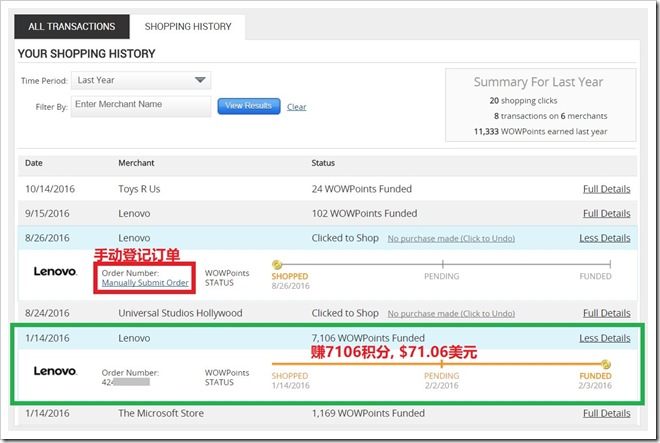Viewport: 660px width, 443px height.
Task: Click the Your Shopping History heading
Action: [x=86, y=53]
